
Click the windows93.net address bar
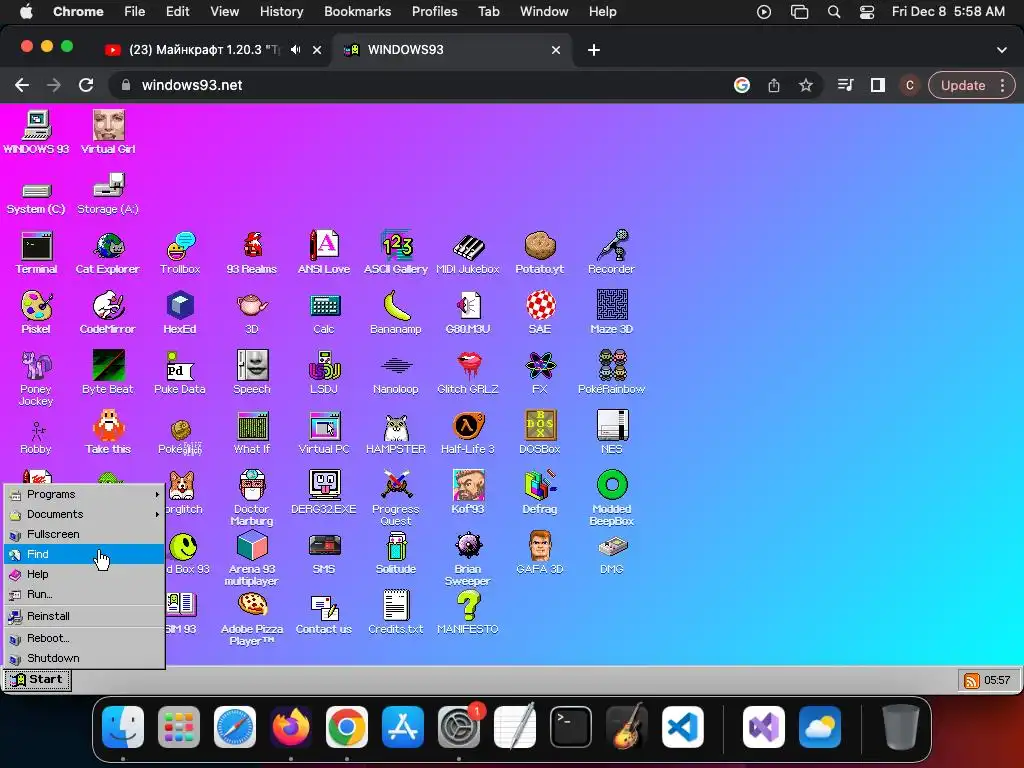(x=418, y=85)
